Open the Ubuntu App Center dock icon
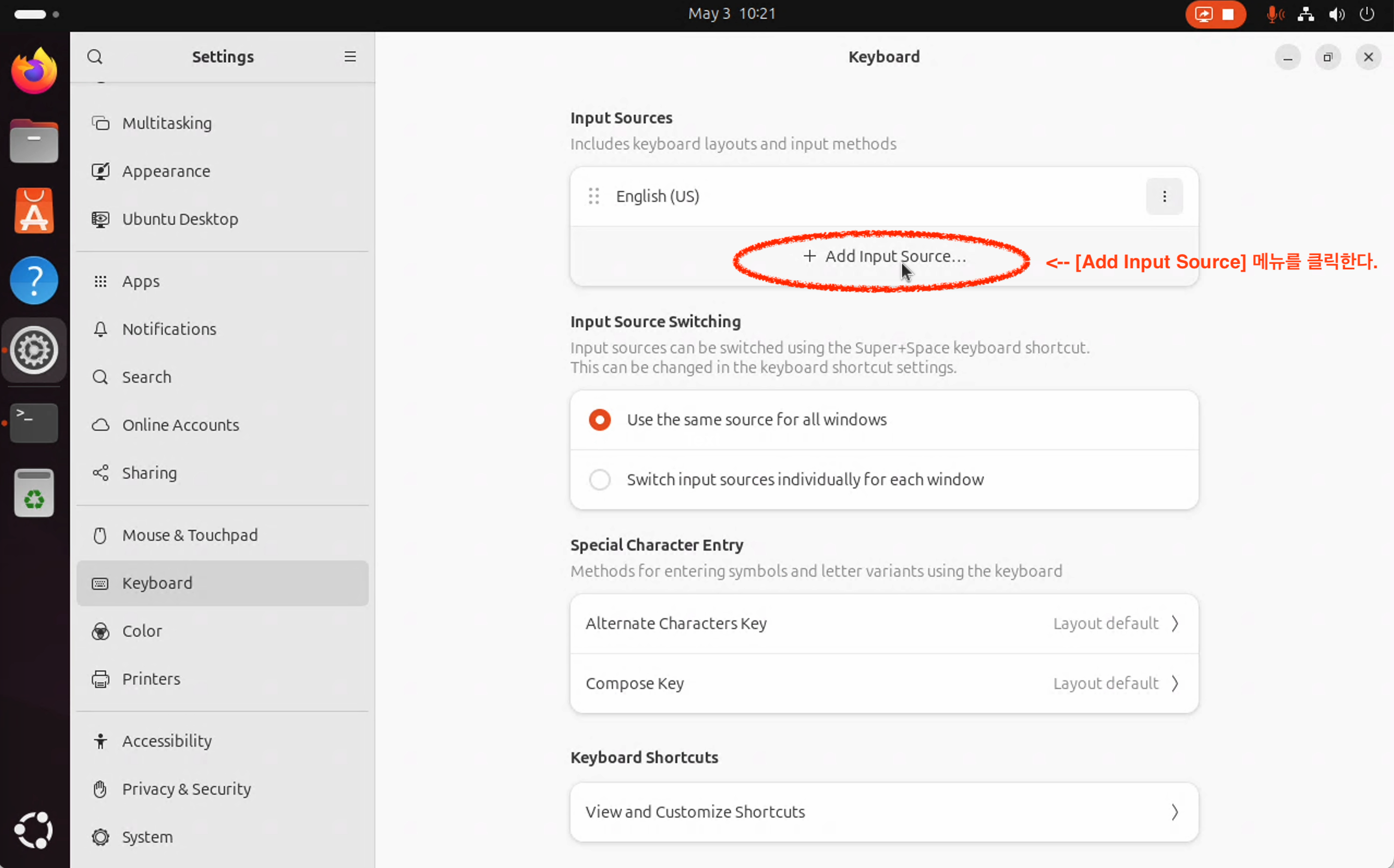The width and height of the screenshot is (1394, 868). [34, 211]
